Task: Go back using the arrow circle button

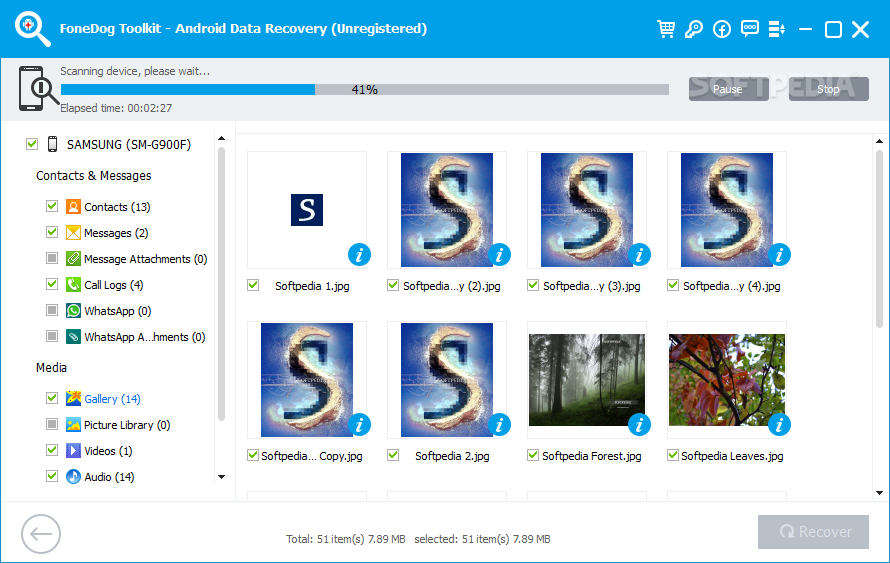Action: (41, 534)
